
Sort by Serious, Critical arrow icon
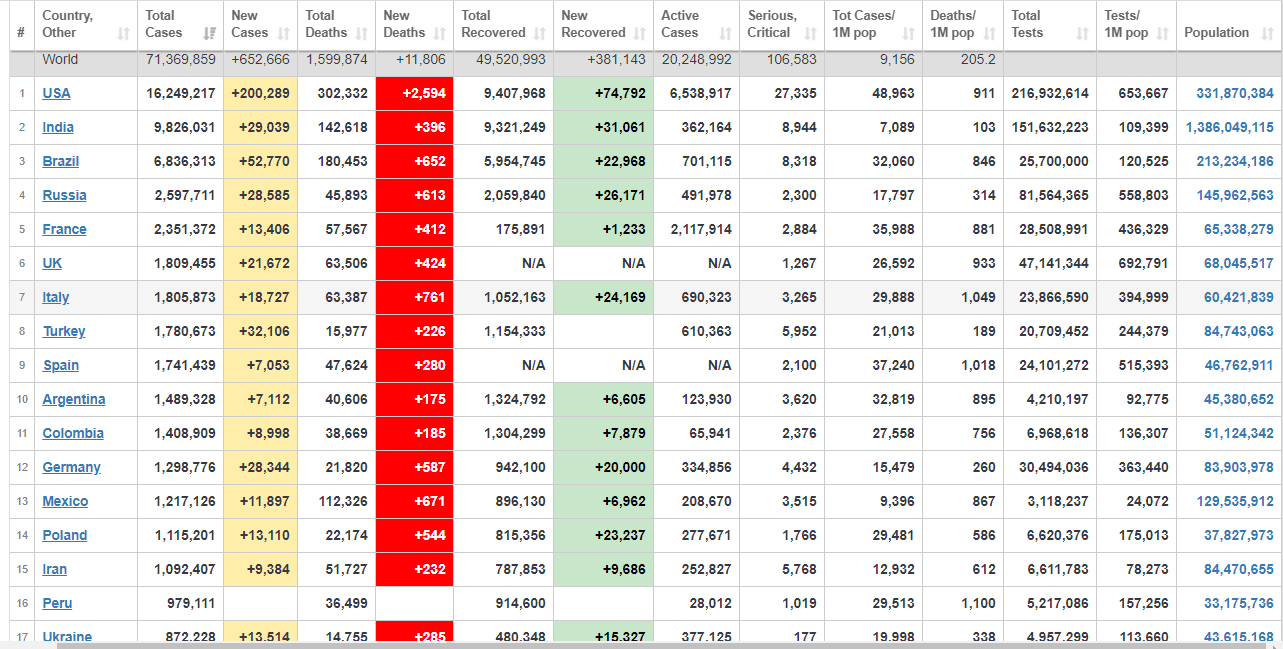point(811,33)
